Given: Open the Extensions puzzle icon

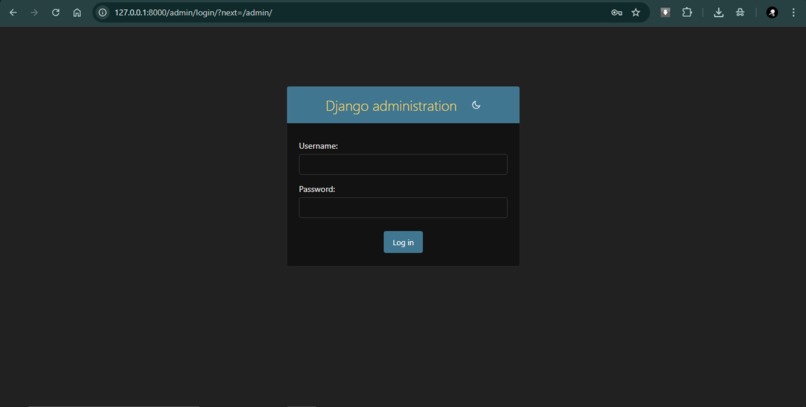Looking at the screenshot, I should click(687, 12).
